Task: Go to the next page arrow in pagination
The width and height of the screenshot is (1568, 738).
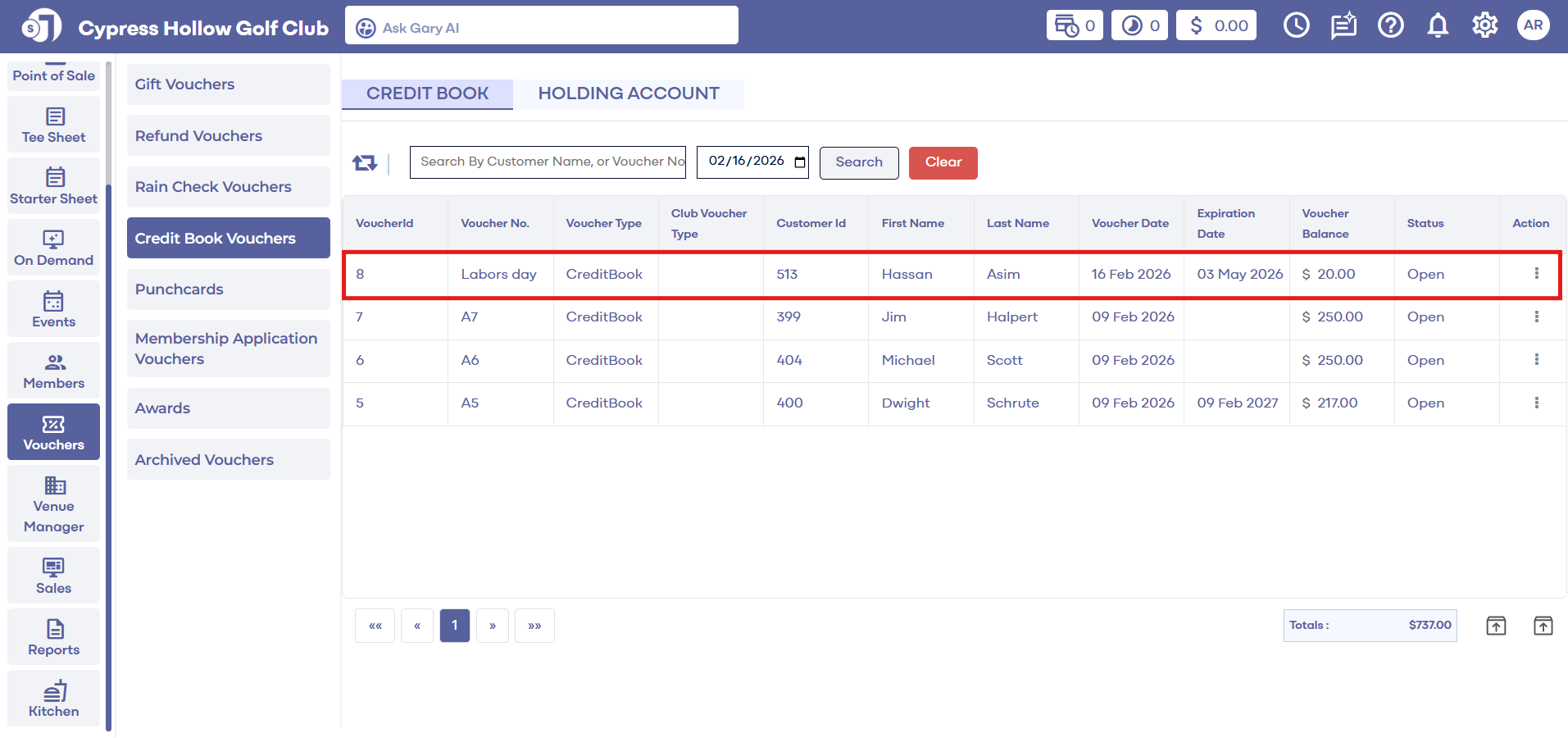Action: [493, 626]
